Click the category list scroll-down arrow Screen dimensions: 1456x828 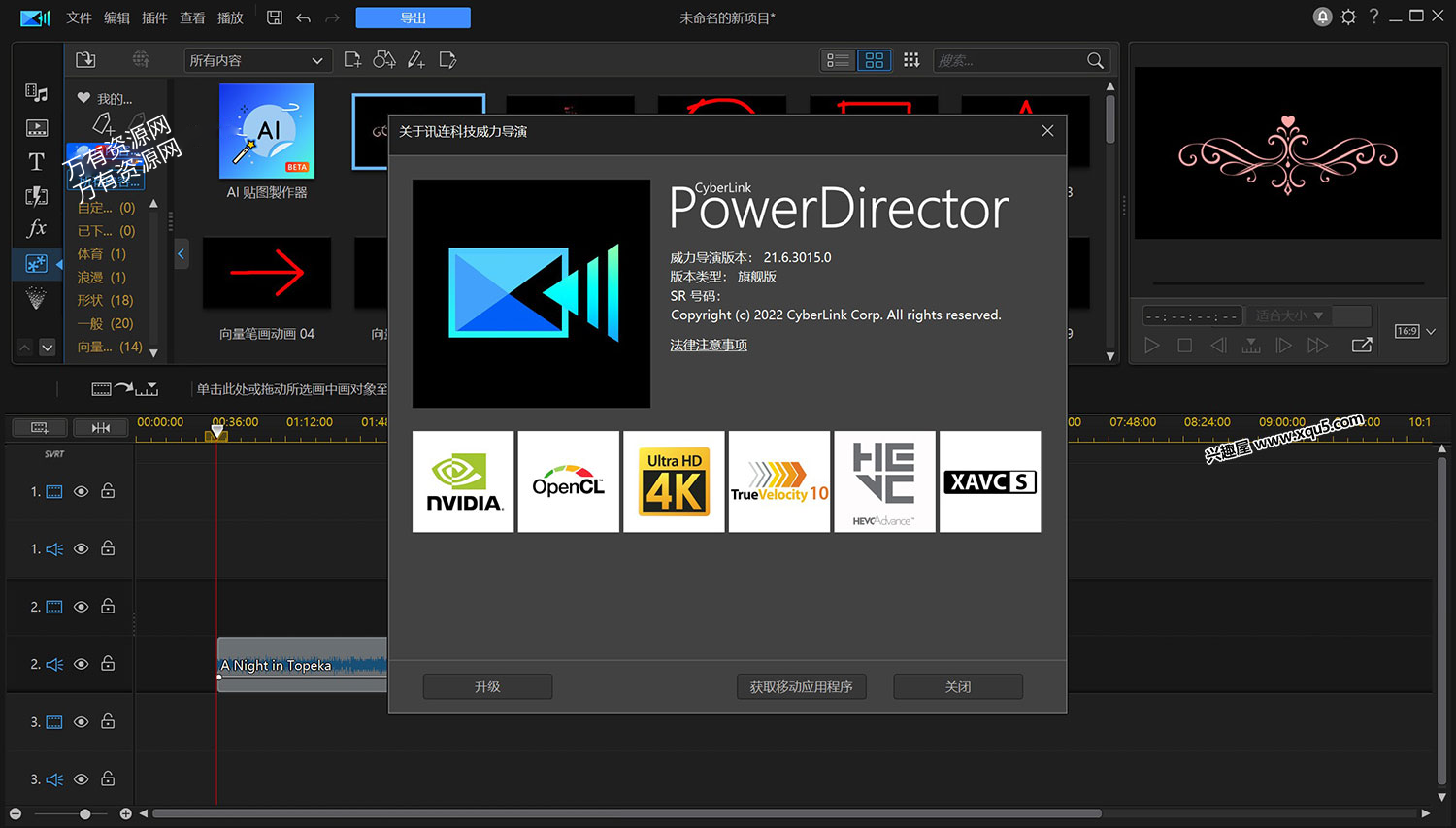coord(153,353)
